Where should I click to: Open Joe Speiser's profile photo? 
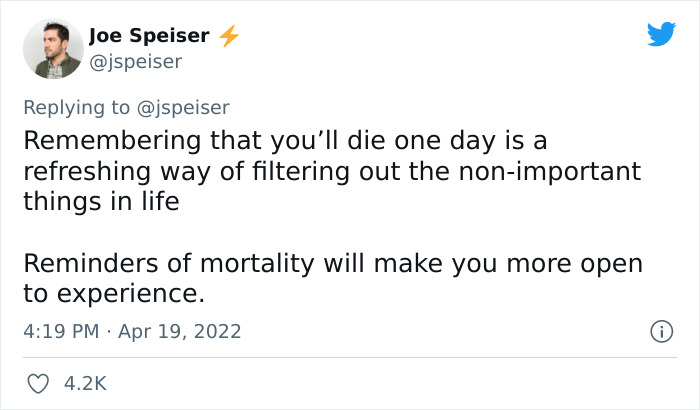pyautogui.click(x=51, y=49)
